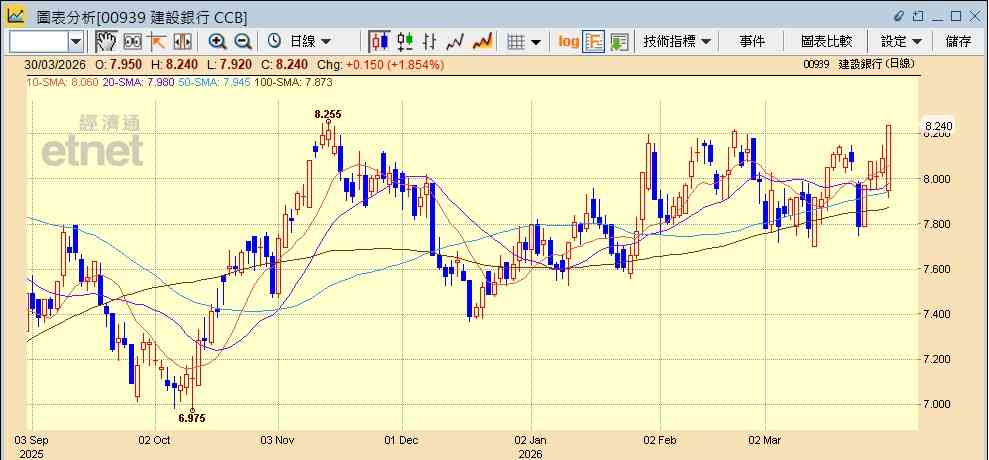Click the 圖表比較 button
Viewport: 989px width, 460px height.
(x=826, y=42)
